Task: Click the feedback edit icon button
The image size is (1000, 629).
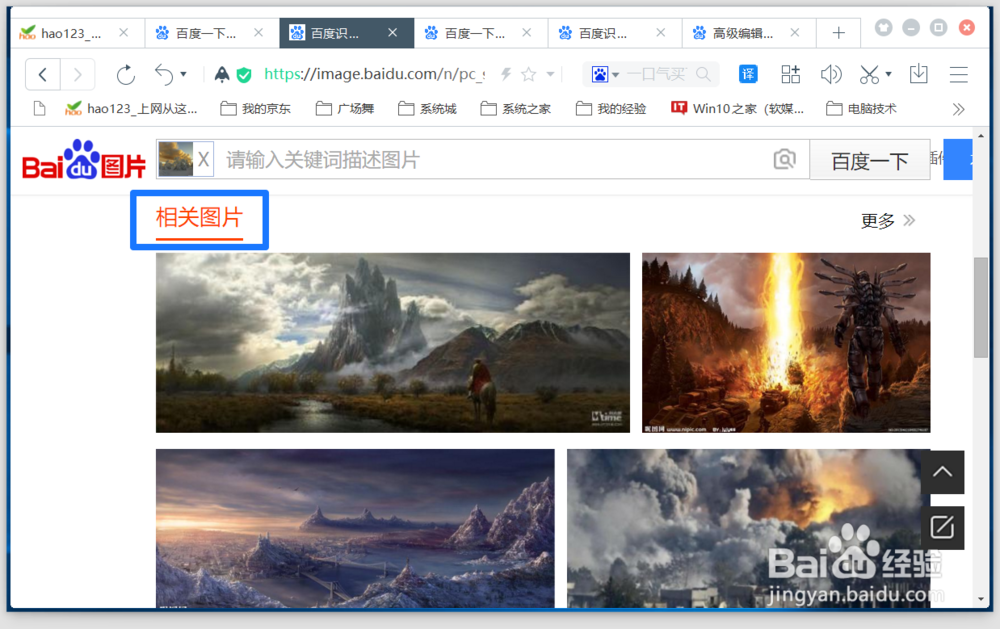Action: tap(942, 528)
